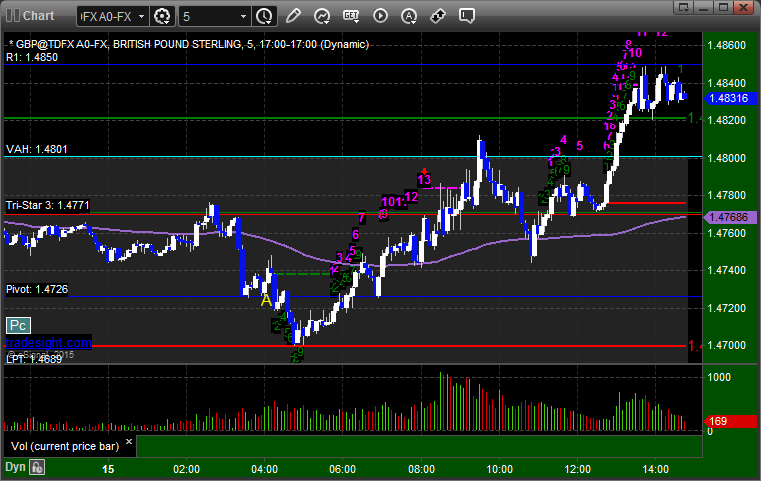Click the Pc badge on chart
The height and width of the screenshot is (481, 761).
click(18, 325)
